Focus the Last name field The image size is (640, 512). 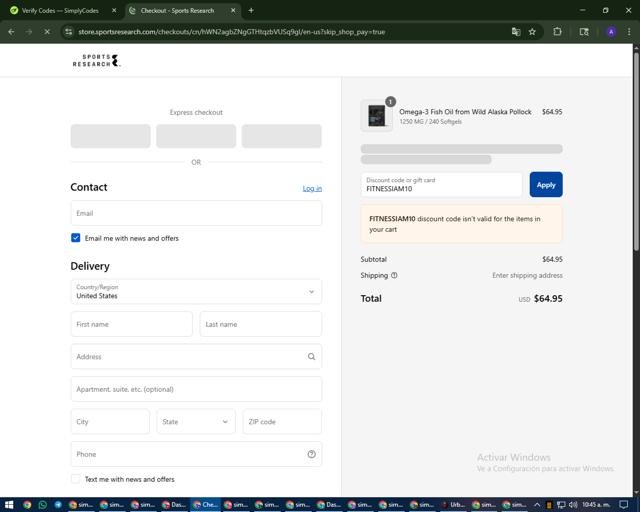[x=261, y=324]
